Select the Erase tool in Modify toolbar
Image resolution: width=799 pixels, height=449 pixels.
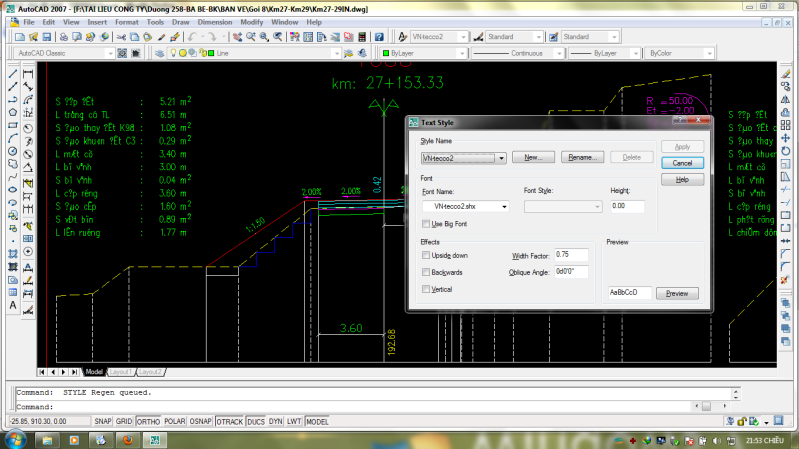point(786,74)
